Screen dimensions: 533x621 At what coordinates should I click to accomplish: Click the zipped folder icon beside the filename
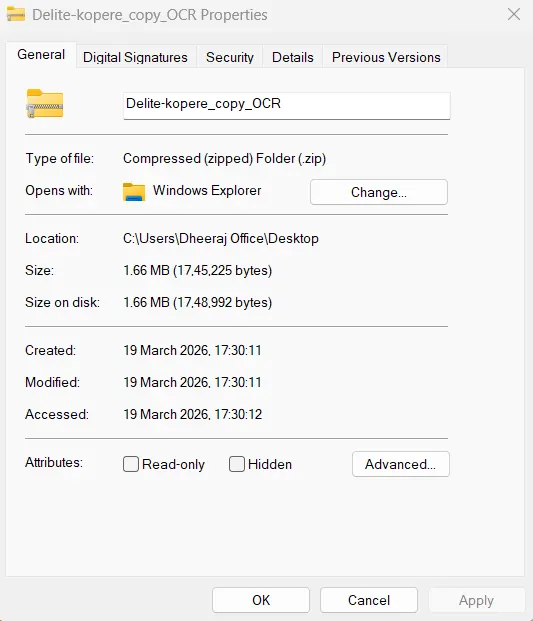[x=45, y=104]
